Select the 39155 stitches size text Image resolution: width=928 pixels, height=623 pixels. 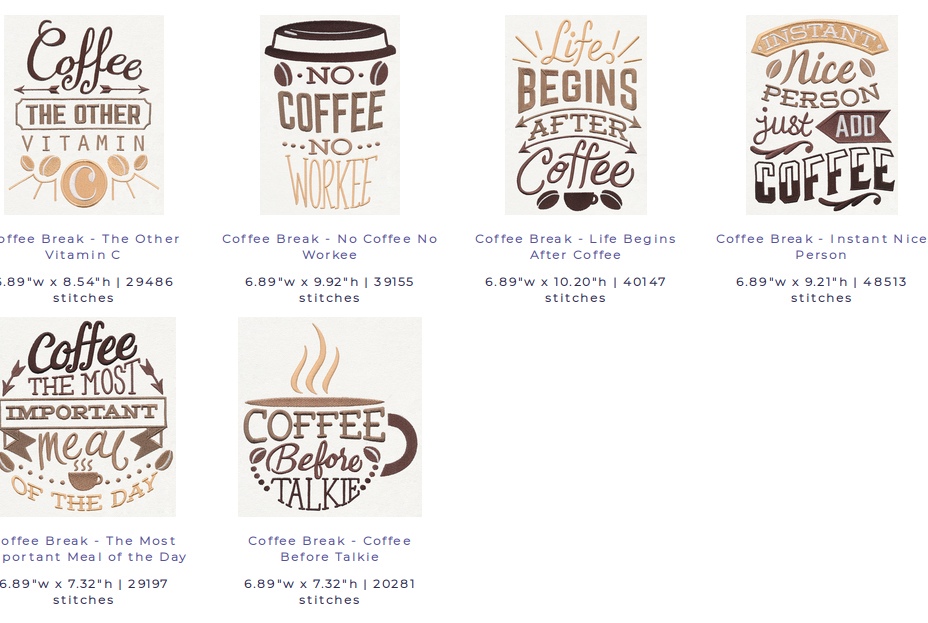330,290
